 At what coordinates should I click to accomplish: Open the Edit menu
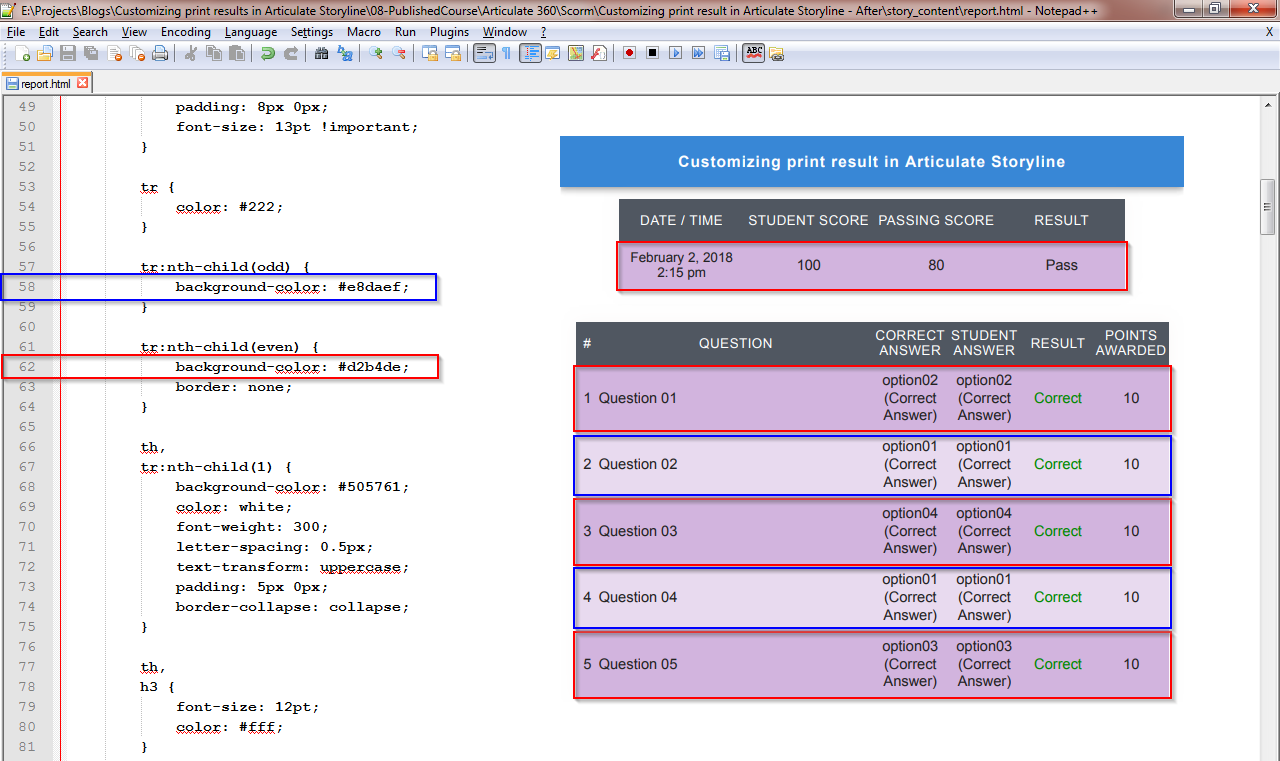tap(49, 32)
